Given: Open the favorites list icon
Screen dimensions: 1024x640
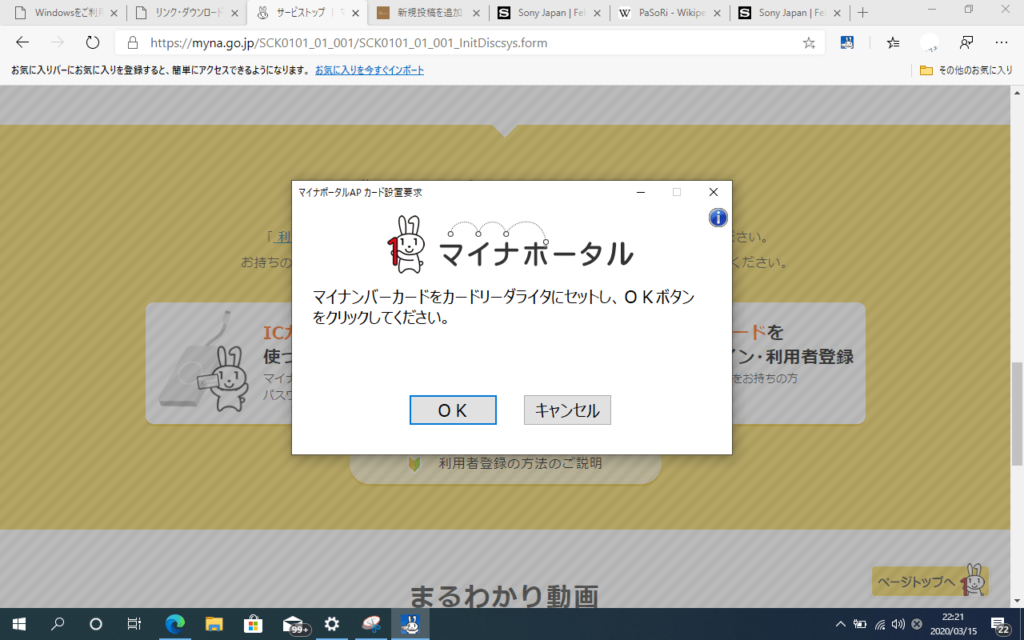Looking at the screenshot, I should 893,42.
